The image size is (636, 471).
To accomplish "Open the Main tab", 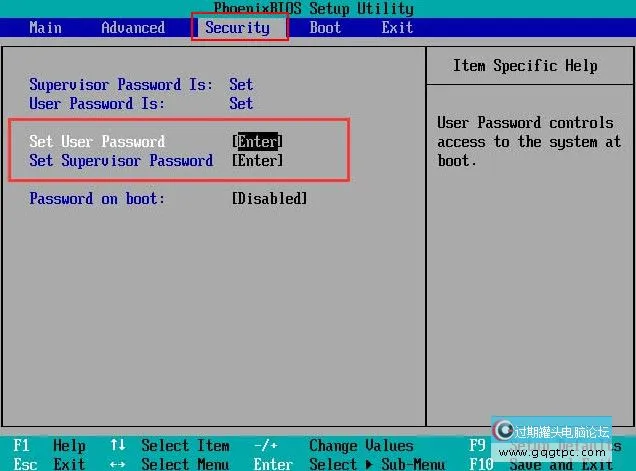I will [x=45, y=27].
